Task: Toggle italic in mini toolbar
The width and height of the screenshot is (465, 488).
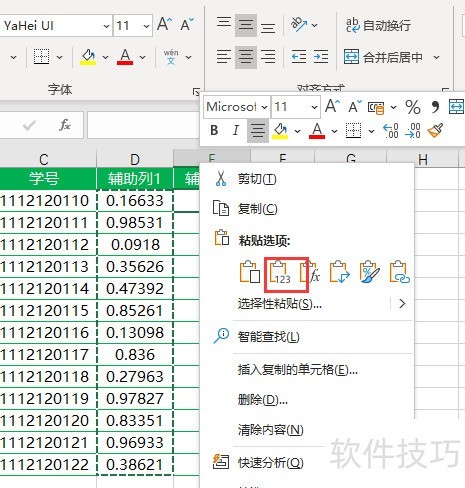Action: (236, 130)
